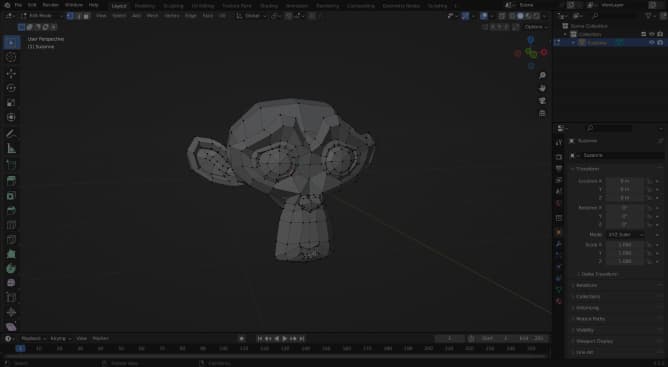Toggle viewport overlays button
This screenshot has width=668, height=367.
(484, 16)
